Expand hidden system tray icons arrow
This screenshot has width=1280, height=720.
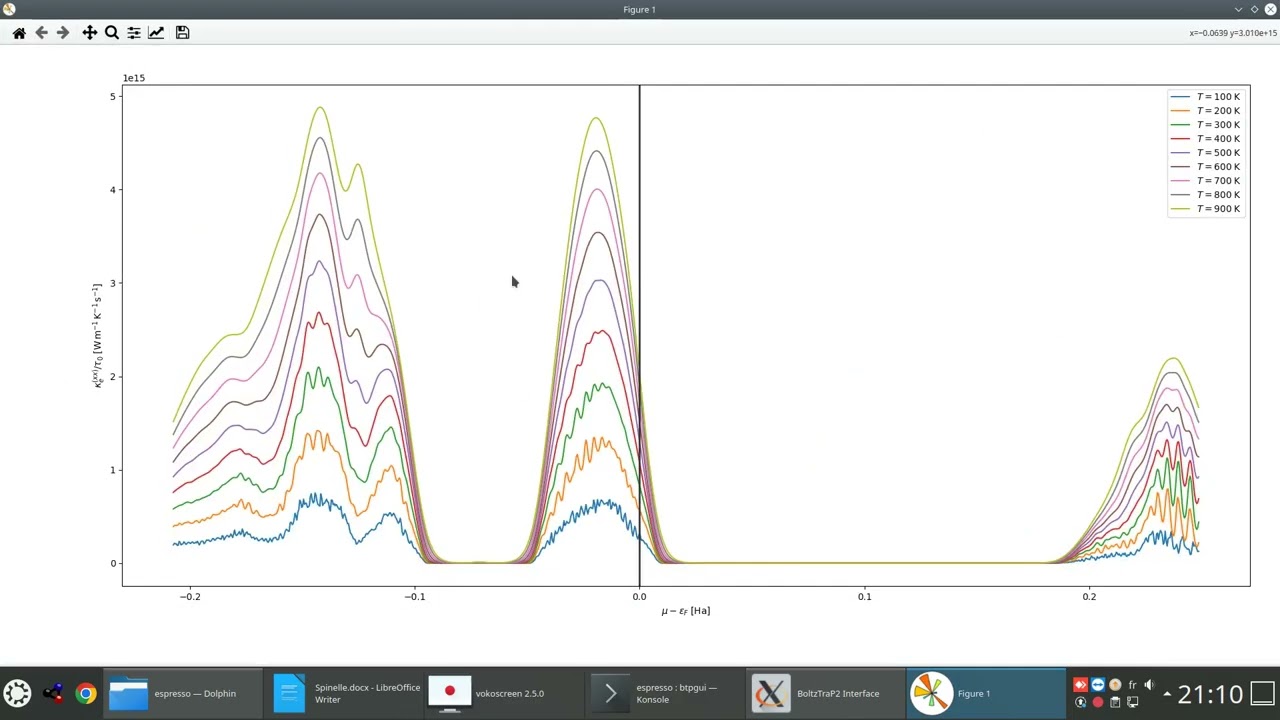point(1167,694)
